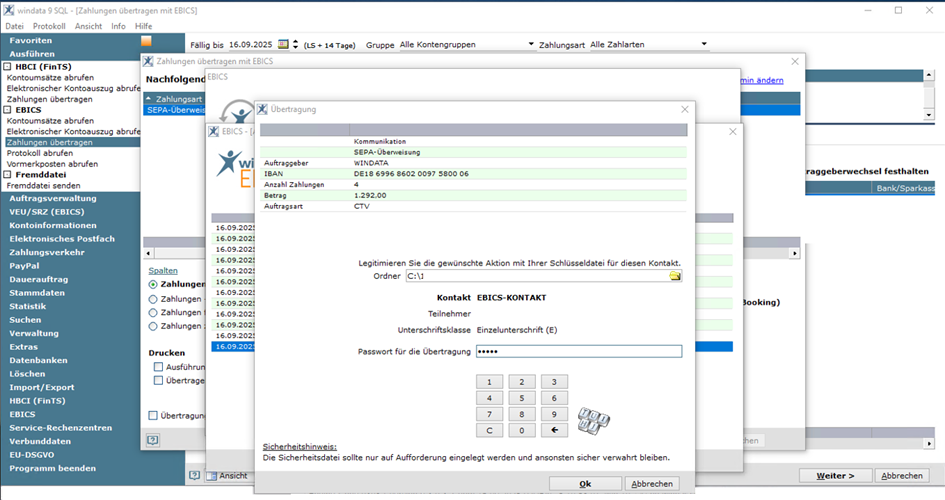This screenshot has height=500, width=945.
Task: Click the orange square icon beside Favoriten
Action: pyautogui.click(x=146, y=41)
